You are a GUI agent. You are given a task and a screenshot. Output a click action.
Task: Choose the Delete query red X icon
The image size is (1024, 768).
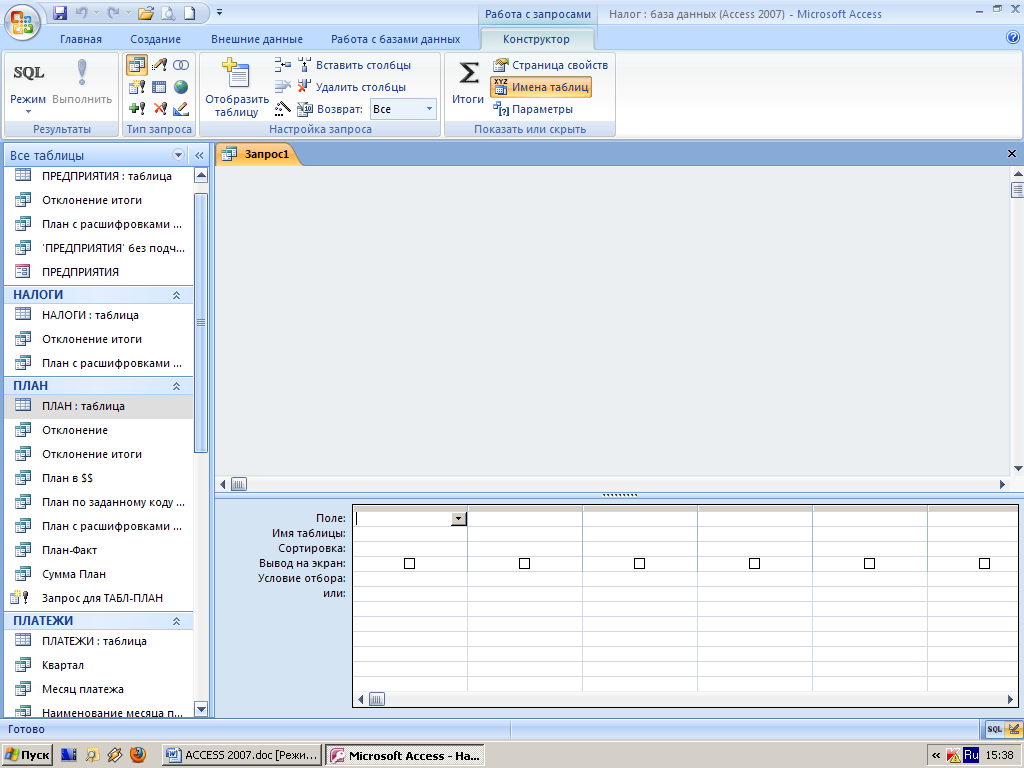click(159, 108)
